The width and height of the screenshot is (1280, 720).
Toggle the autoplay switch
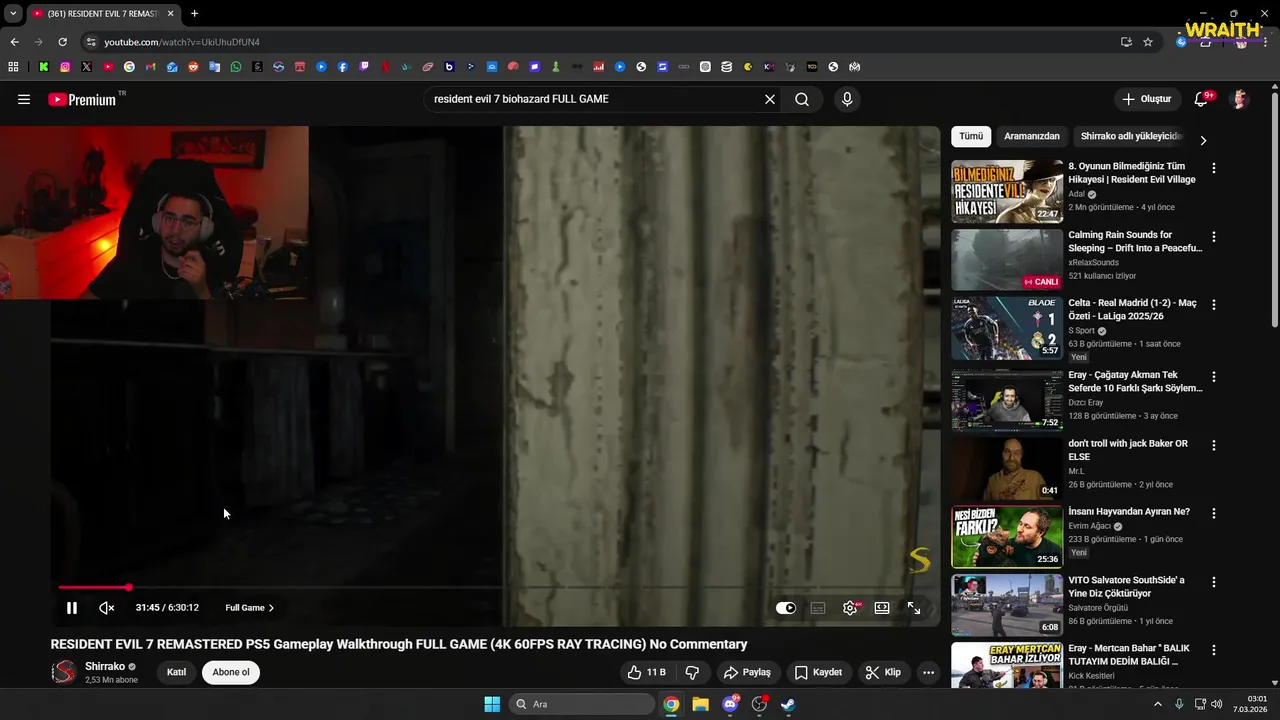(x=786, y=608)
